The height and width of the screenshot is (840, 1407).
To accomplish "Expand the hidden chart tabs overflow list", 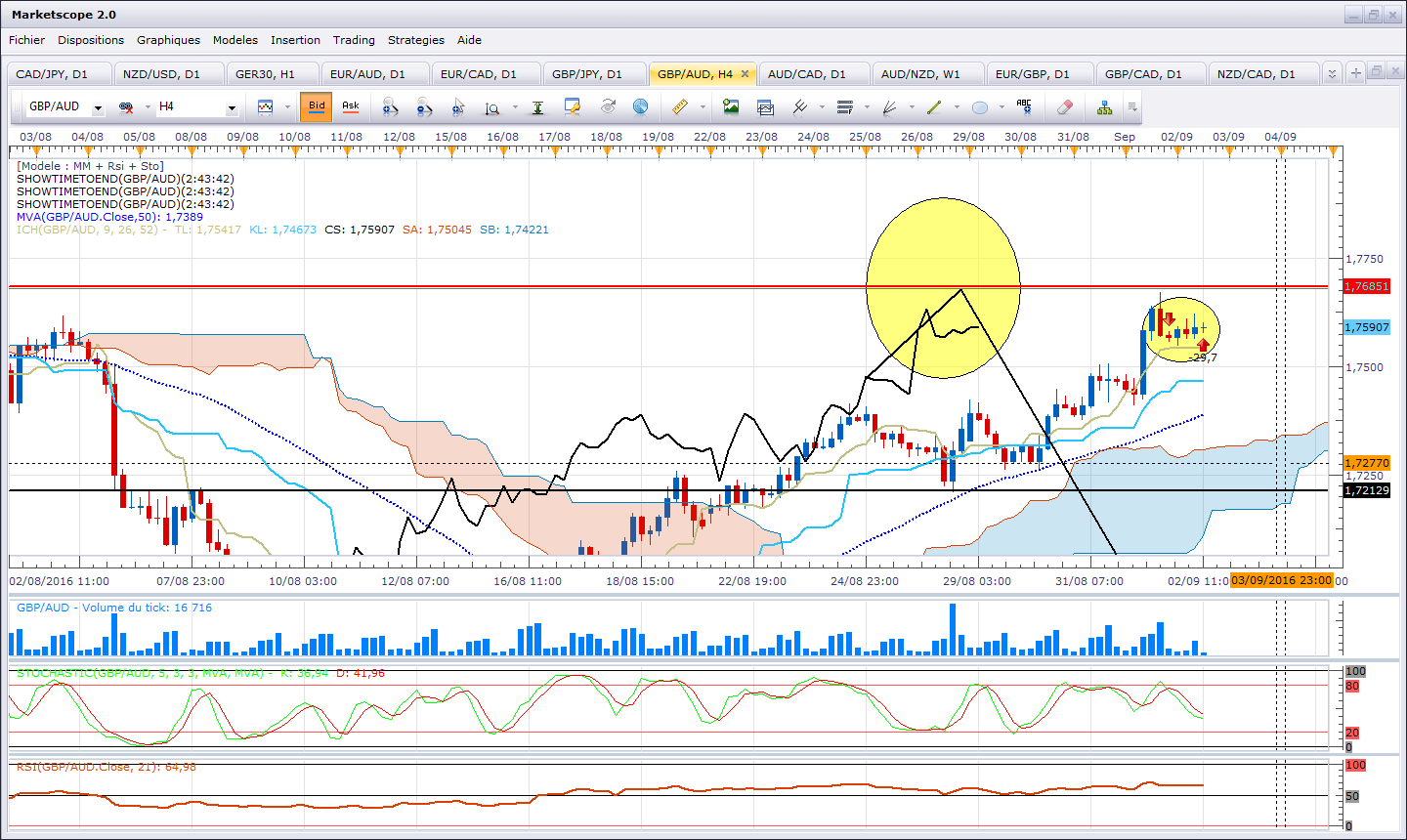I will pyautogui.click(x=1331, y=73).
